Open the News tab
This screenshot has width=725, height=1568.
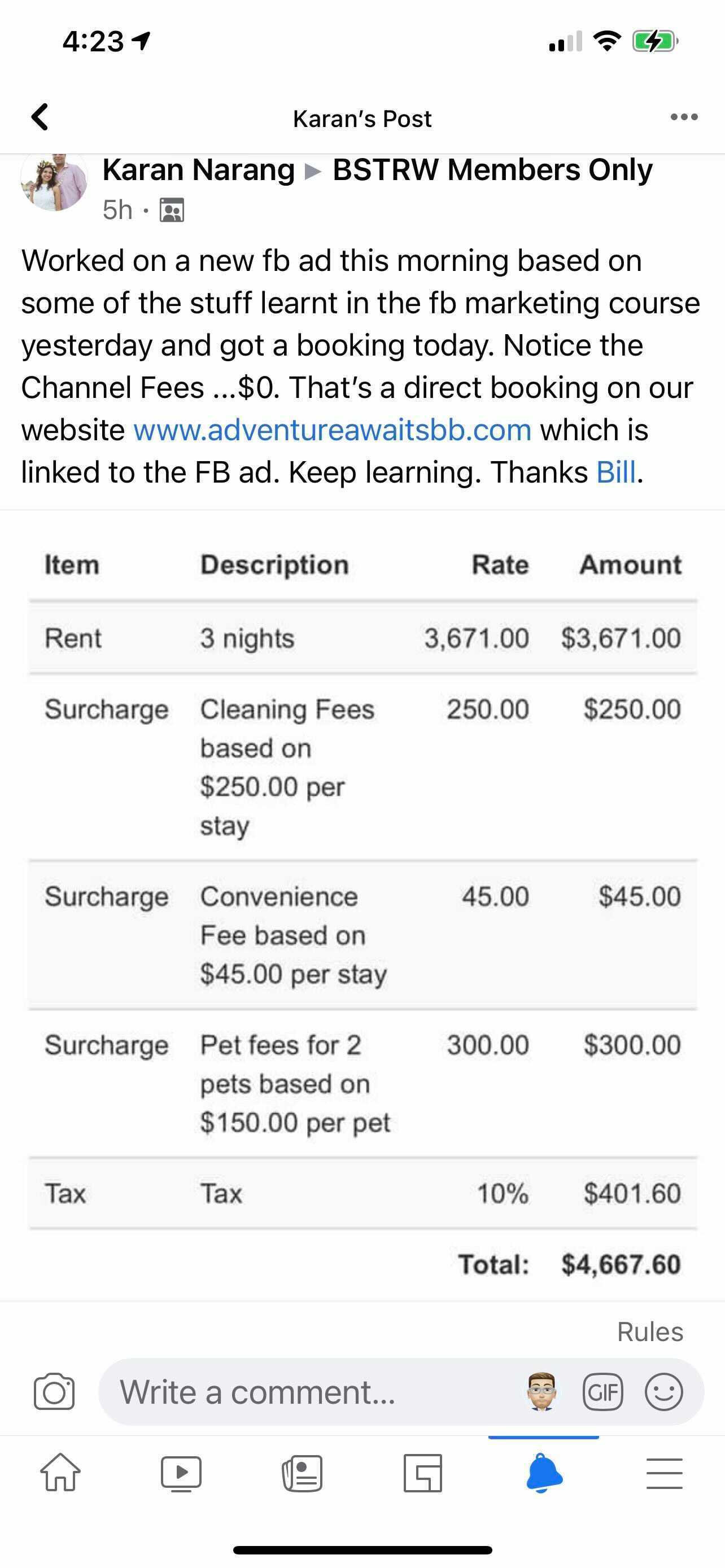(x=302, y=1473)
